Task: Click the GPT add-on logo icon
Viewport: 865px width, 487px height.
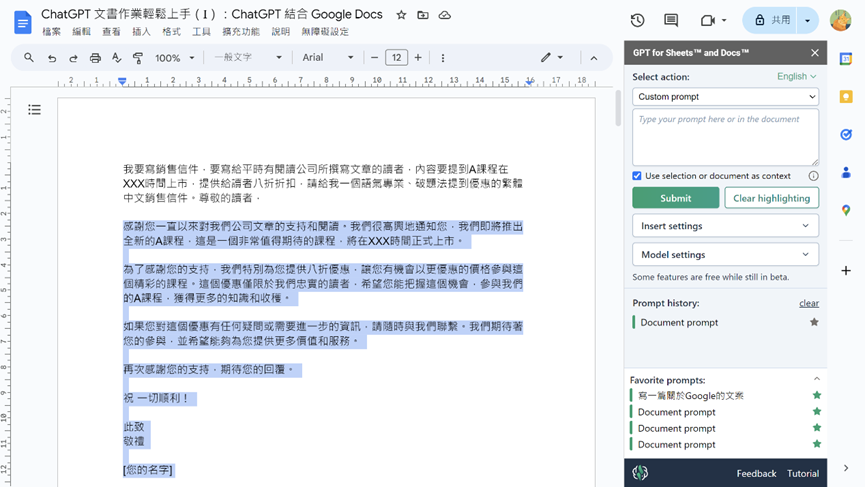Action: click(x=640, y=473)
